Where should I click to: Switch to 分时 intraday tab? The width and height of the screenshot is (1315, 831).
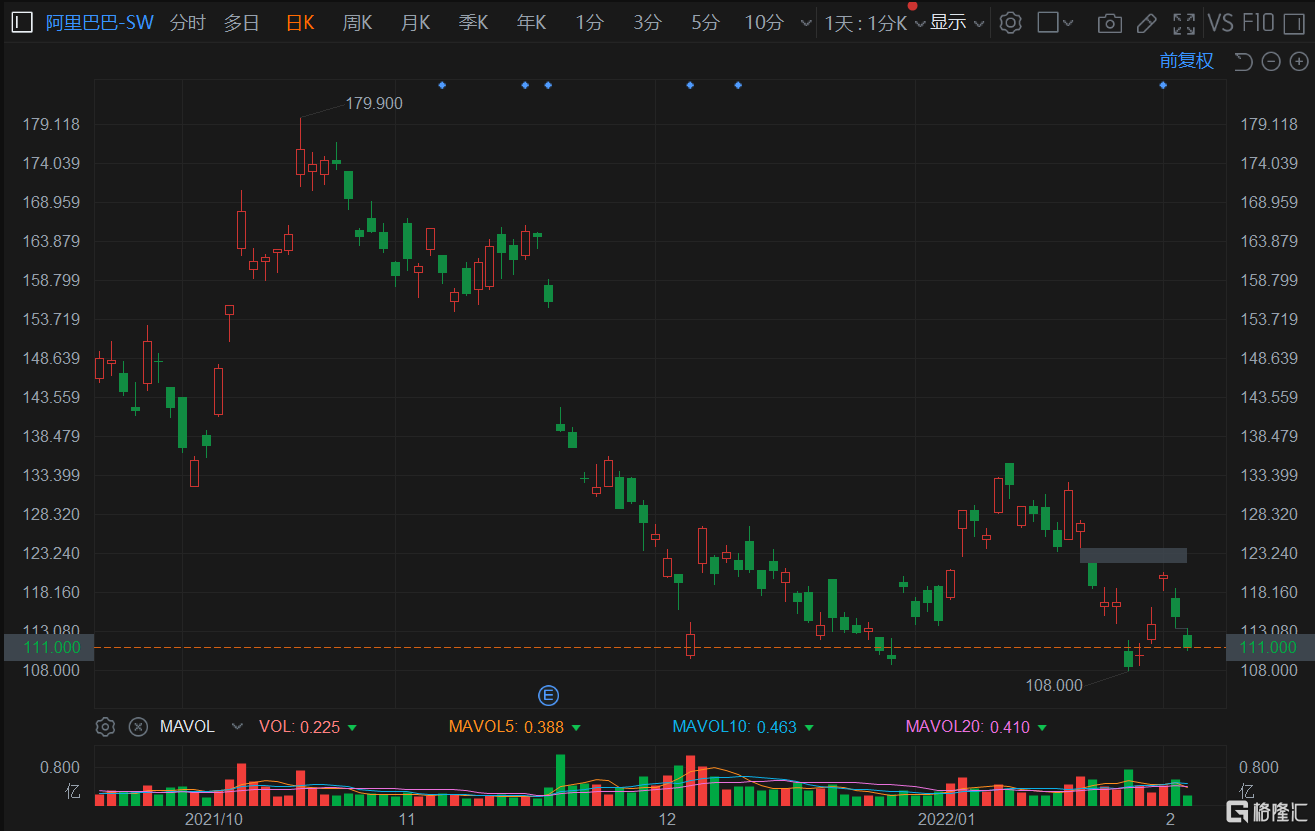187,22
